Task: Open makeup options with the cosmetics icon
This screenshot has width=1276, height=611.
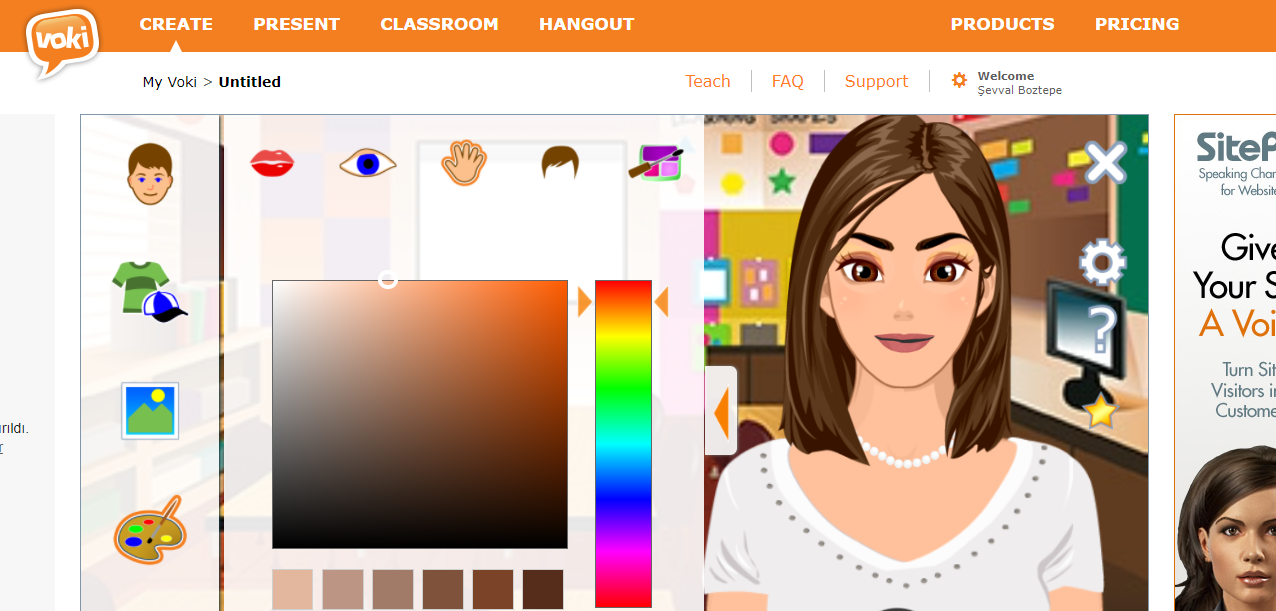Action: 658,163
